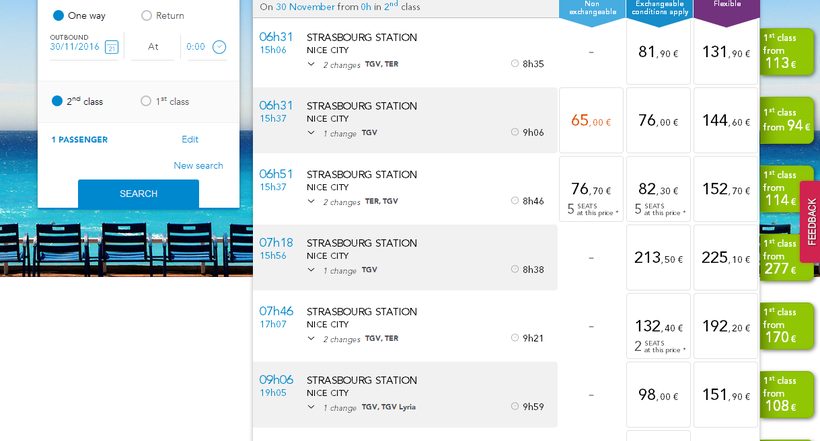Expand changes for the 09h06 TGV Lyria train

[311, 407]
